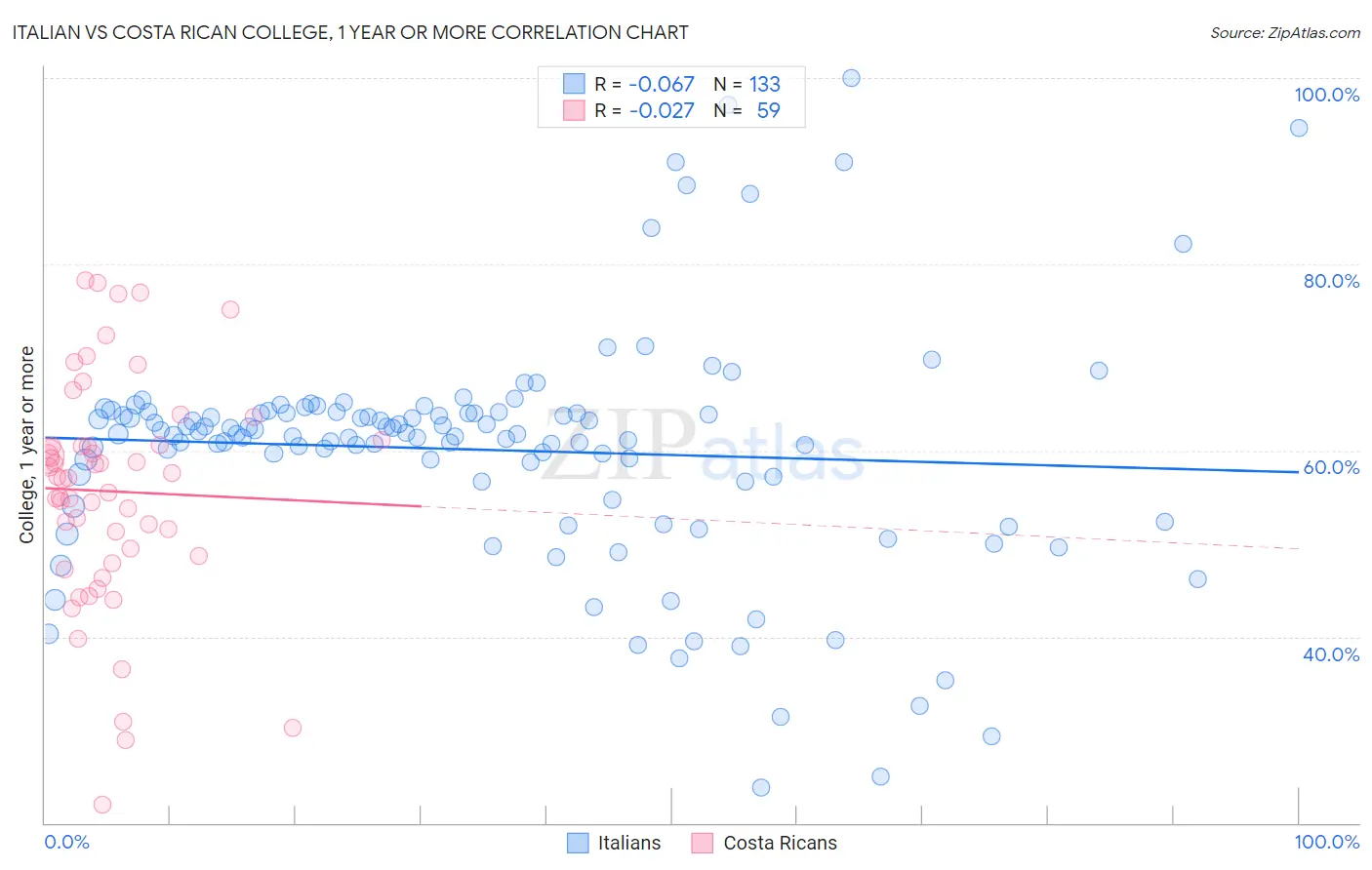The image size is (1372, 870).
Task: Click the N = 59 value in legend
Action: tap(747, 110)
